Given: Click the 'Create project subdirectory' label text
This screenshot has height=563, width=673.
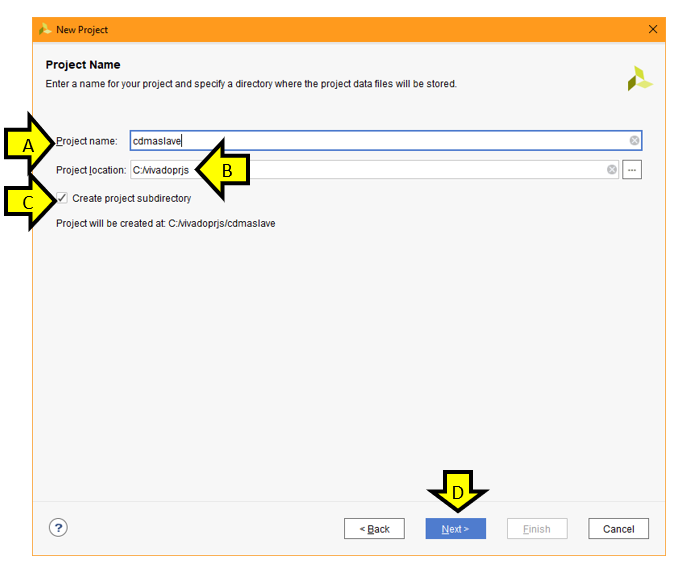Looking at the screenshot, I should 131,199.
